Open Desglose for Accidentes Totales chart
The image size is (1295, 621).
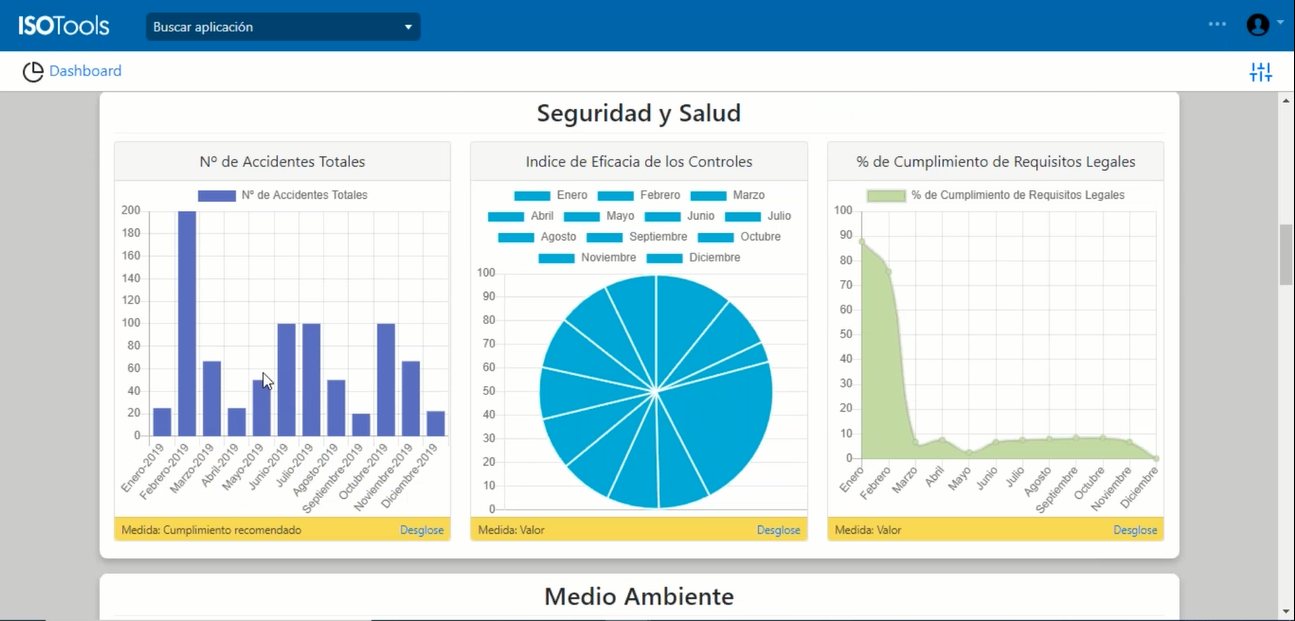tap(421, 530)
